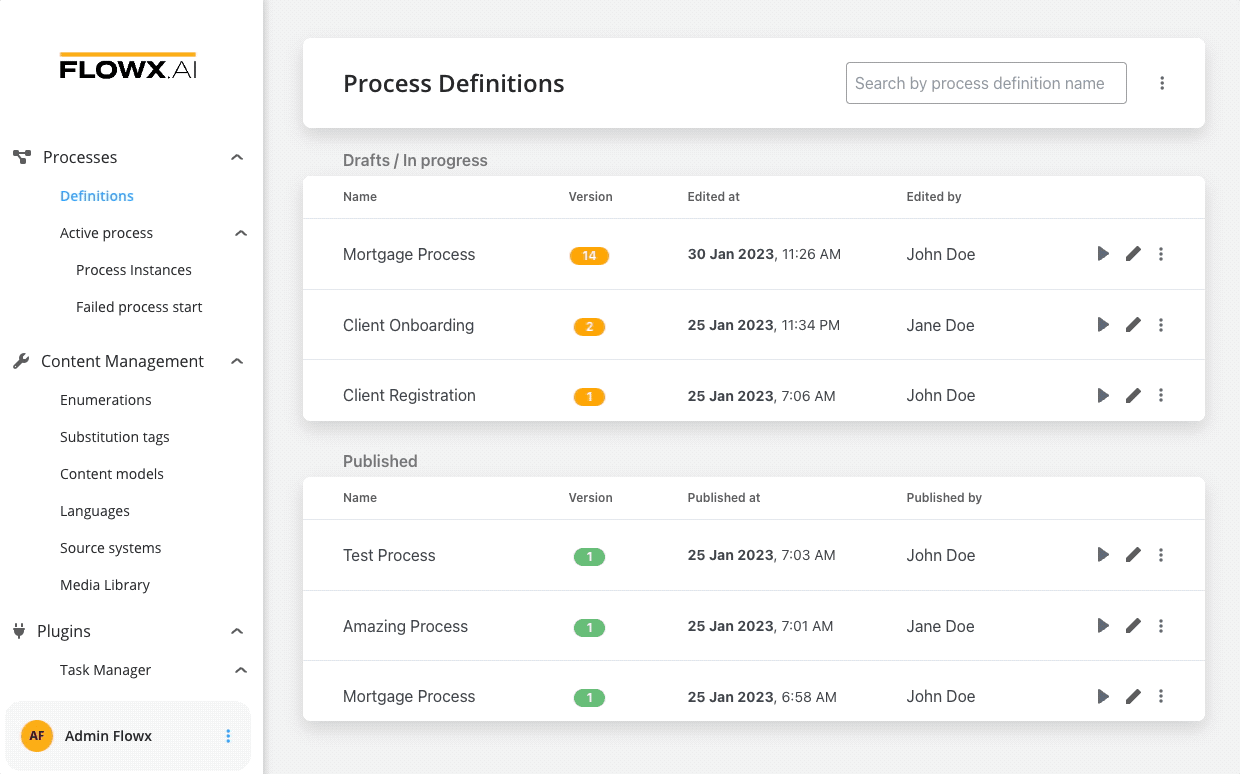The image size is (1240, 774).
Task: Open the more options menu for published Mortgage Process
Action: [1160, 696]
